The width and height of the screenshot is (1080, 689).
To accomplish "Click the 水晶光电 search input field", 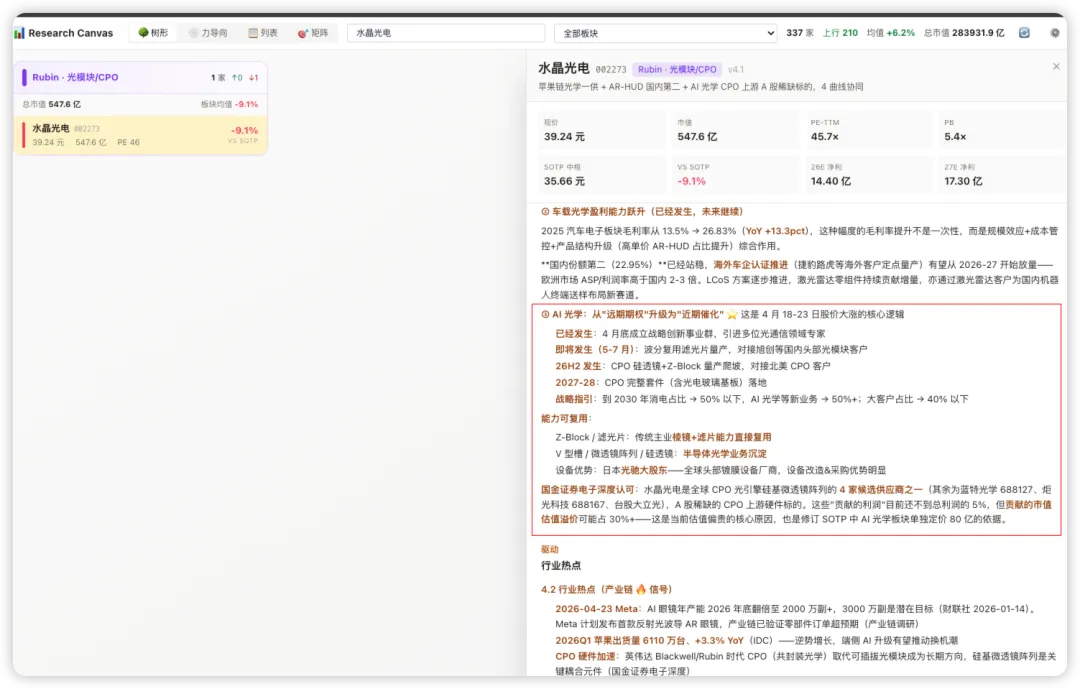I will coord(446,32).
